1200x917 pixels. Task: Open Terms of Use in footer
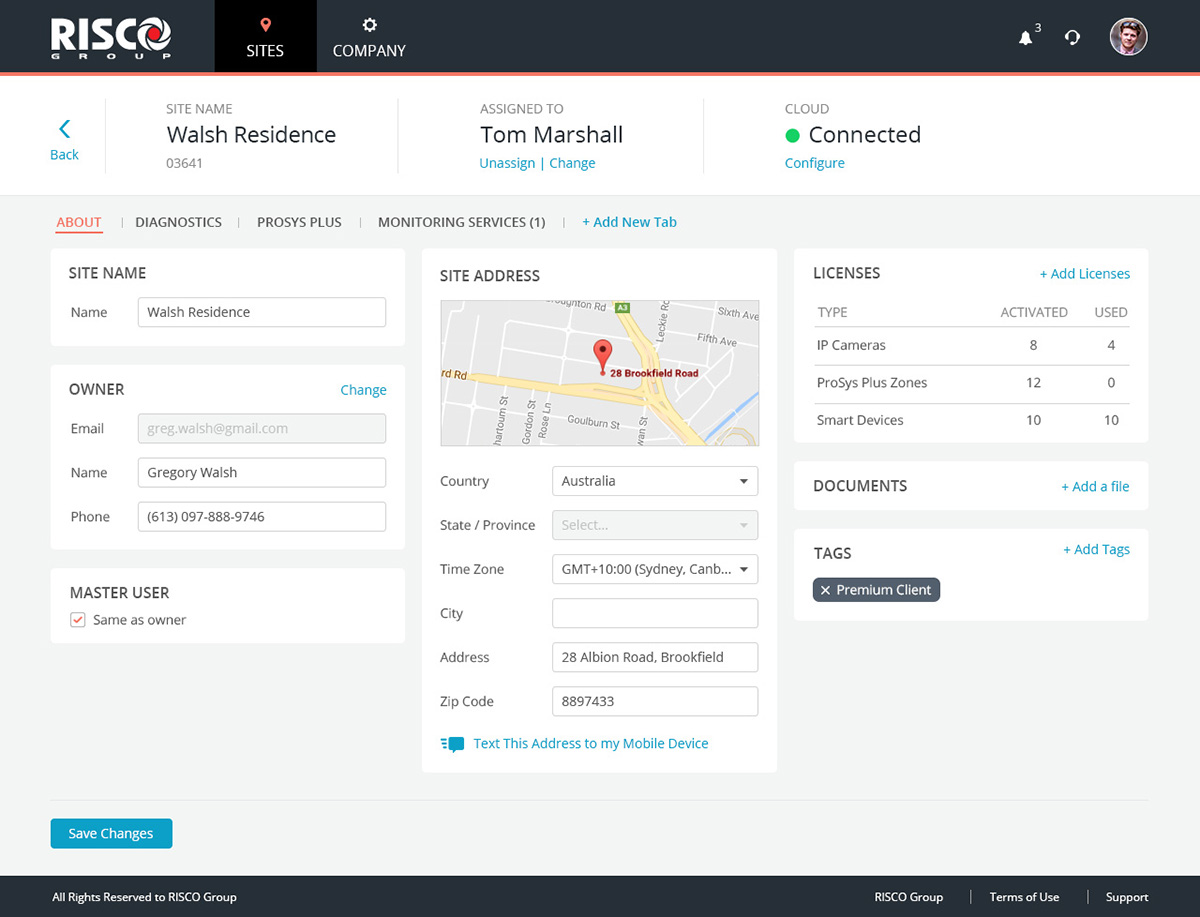pos(1024,897)
